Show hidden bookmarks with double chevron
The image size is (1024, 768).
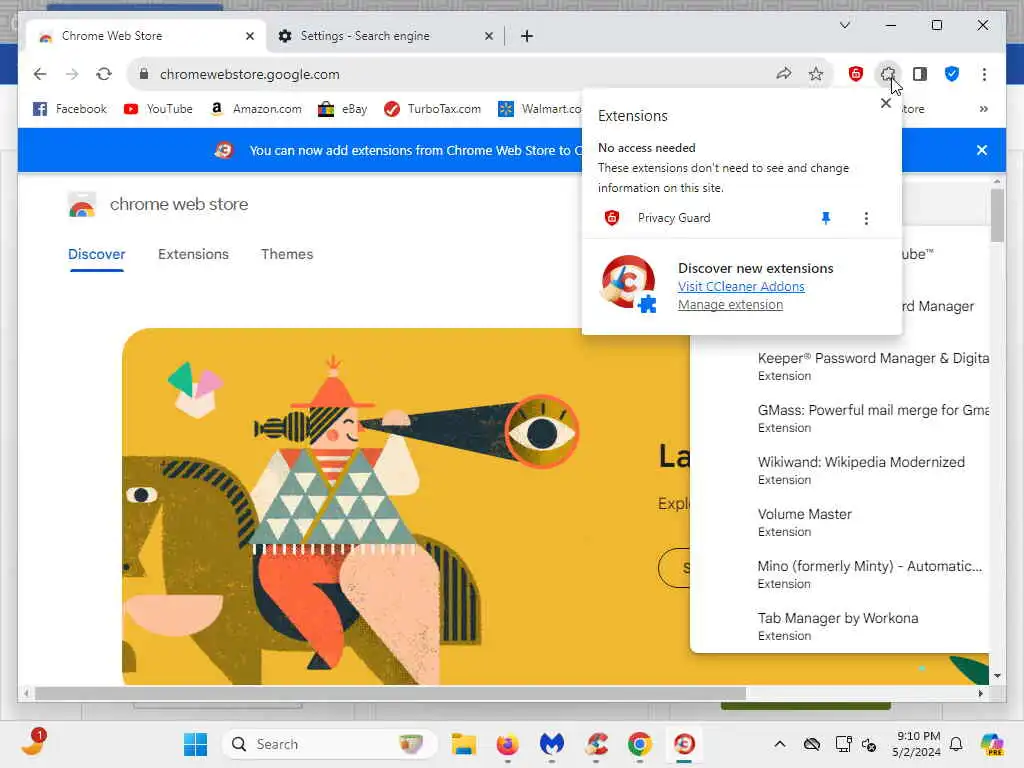[x=984, y=109]
